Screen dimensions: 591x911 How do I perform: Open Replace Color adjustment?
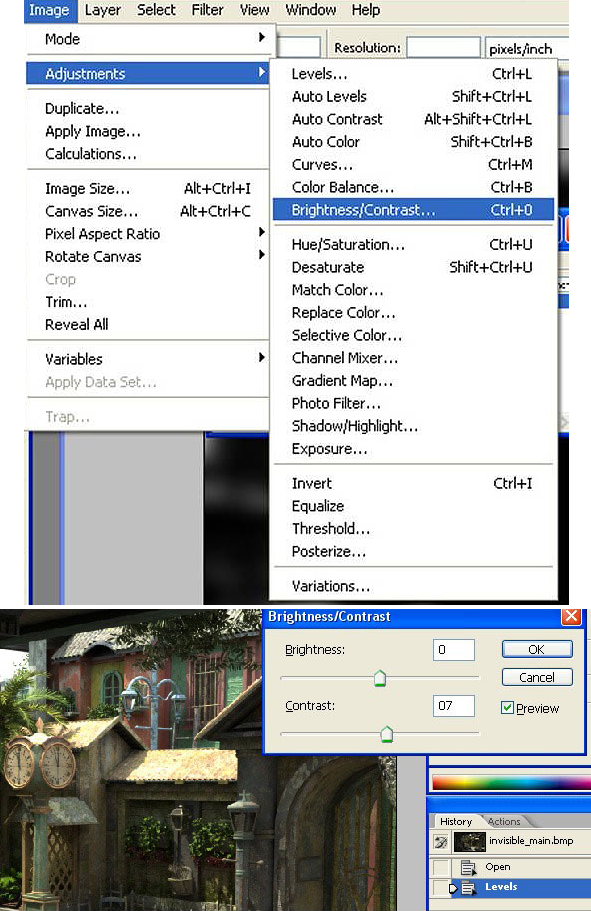413,313
